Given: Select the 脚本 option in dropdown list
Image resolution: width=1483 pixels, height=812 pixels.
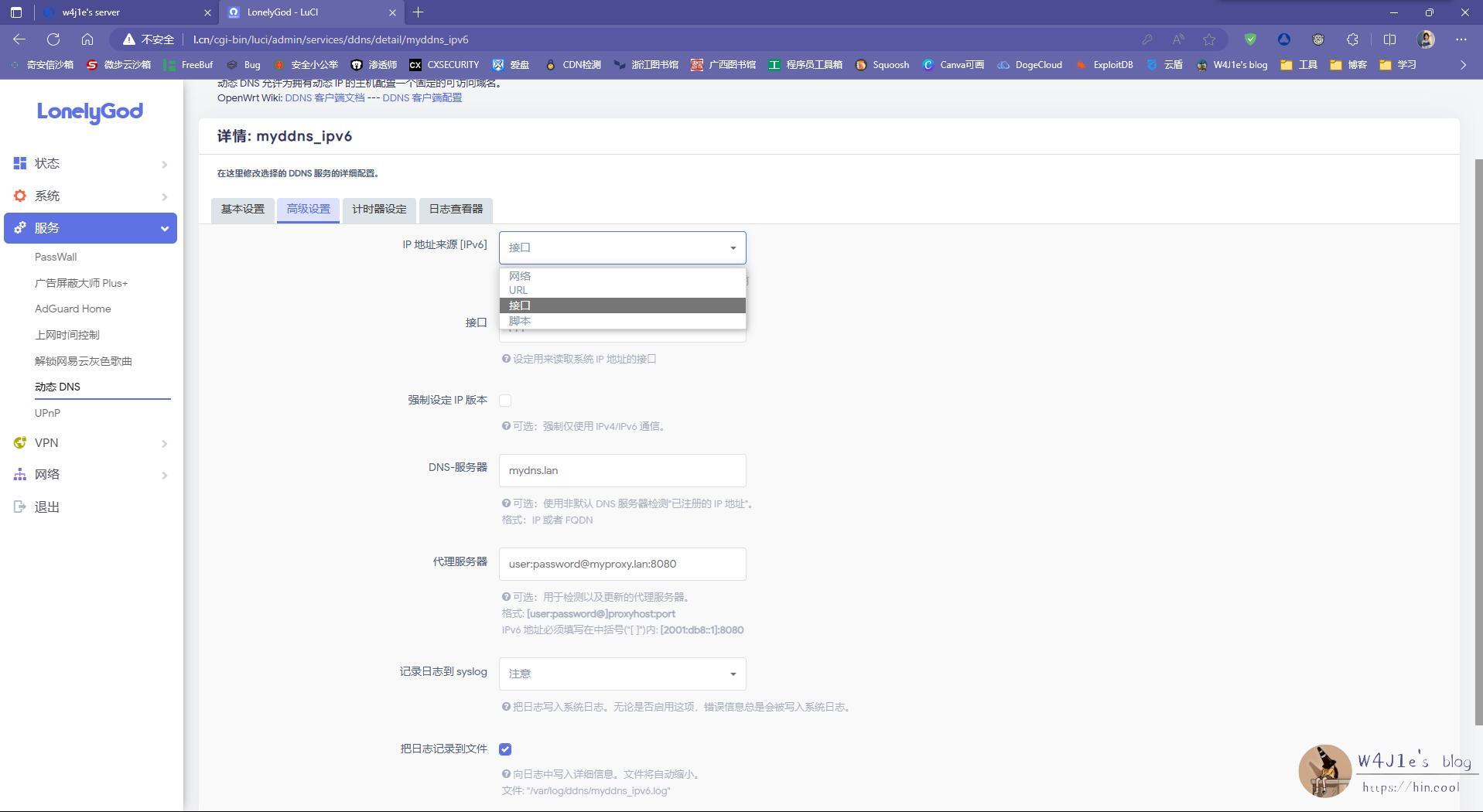Looking at the screenshot, I should (x=520, y=321).
